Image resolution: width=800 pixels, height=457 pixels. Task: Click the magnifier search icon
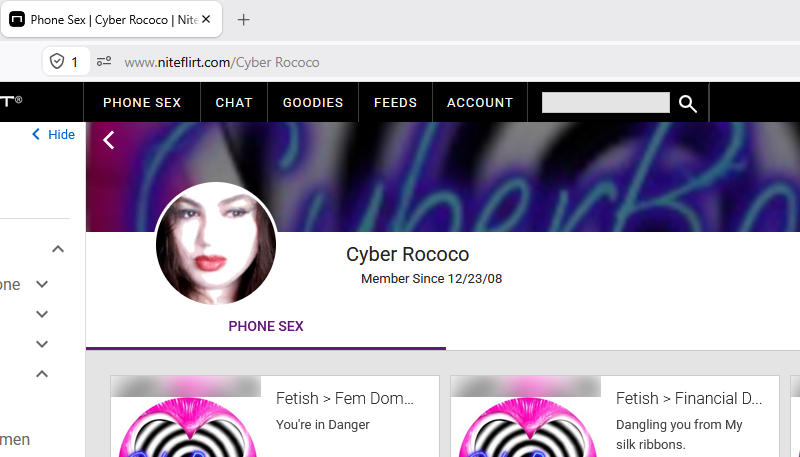(x=688, y=104)
